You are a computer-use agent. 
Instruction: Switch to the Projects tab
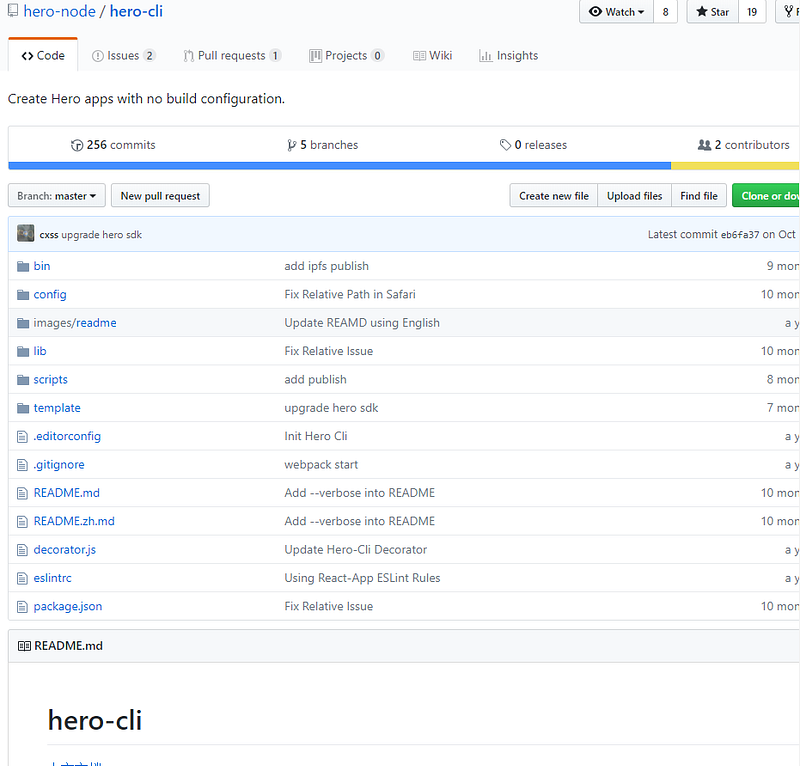click(x=346, y=56)
